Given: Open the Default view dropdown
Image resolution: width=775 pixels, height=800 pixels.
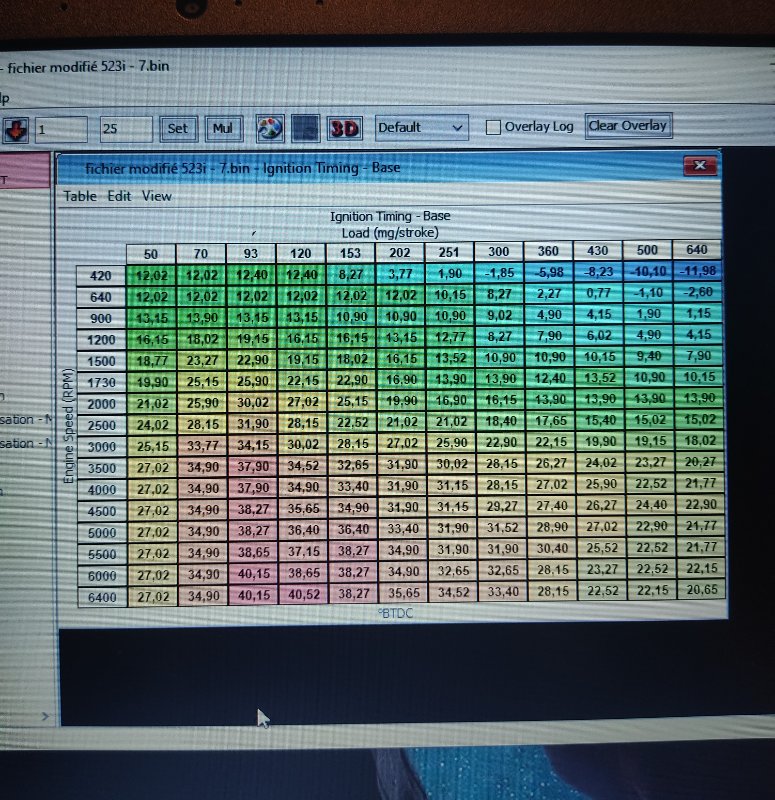Looking at the screenshot, I should [x=421, y=128].
